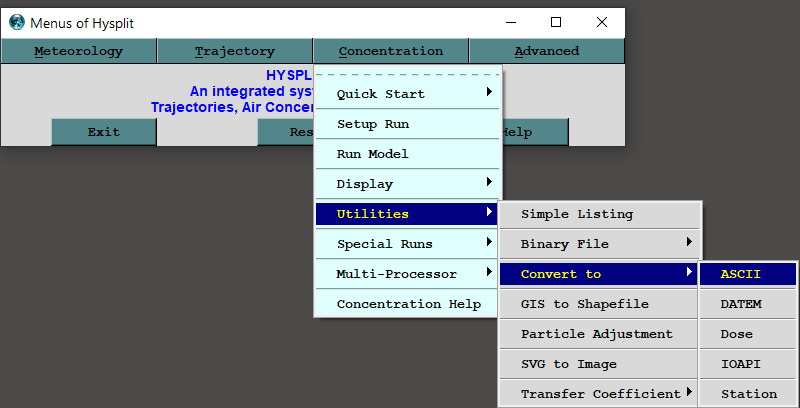
Task: Choose Particle Adjustment utility
Action: (x=599, y=334)
